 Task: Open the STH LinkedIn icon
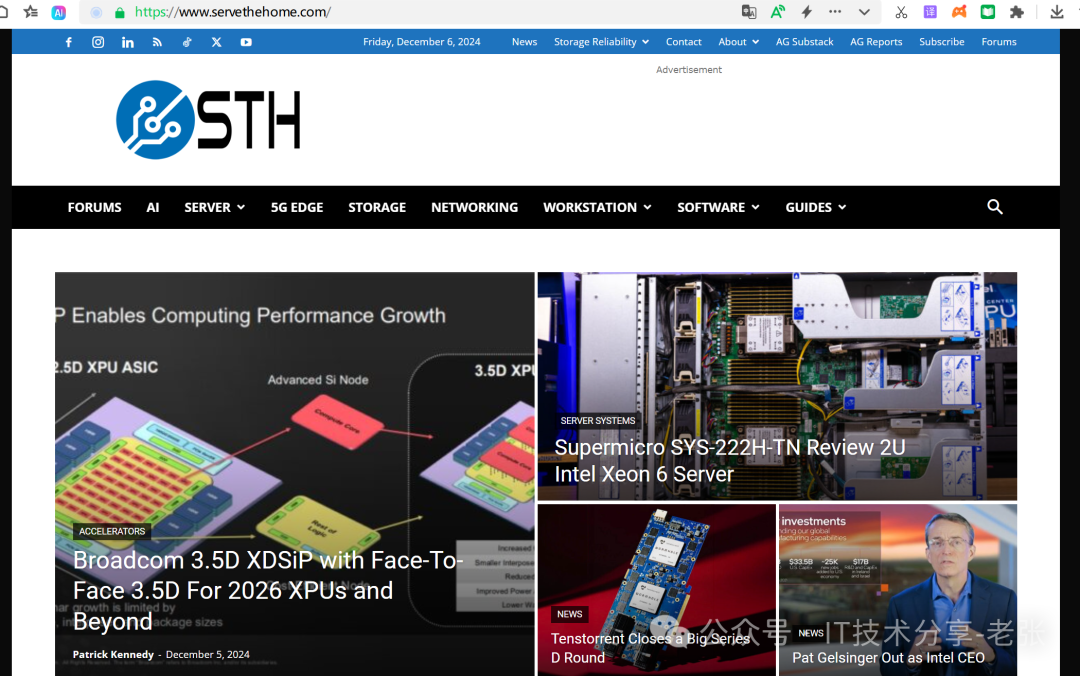coord(127,42)
